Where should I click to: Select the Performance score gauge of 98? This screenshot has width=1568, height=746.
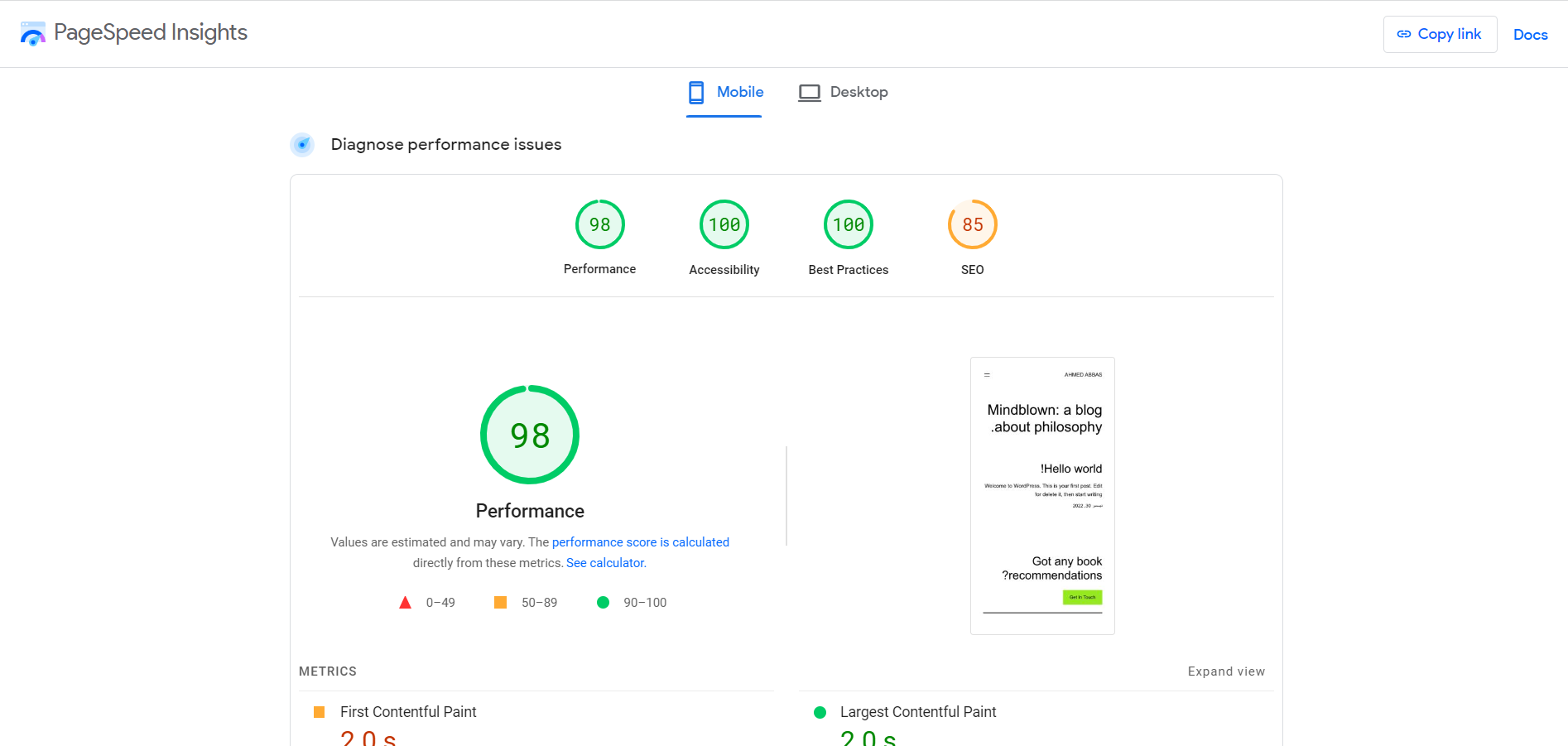coord(599,224)
